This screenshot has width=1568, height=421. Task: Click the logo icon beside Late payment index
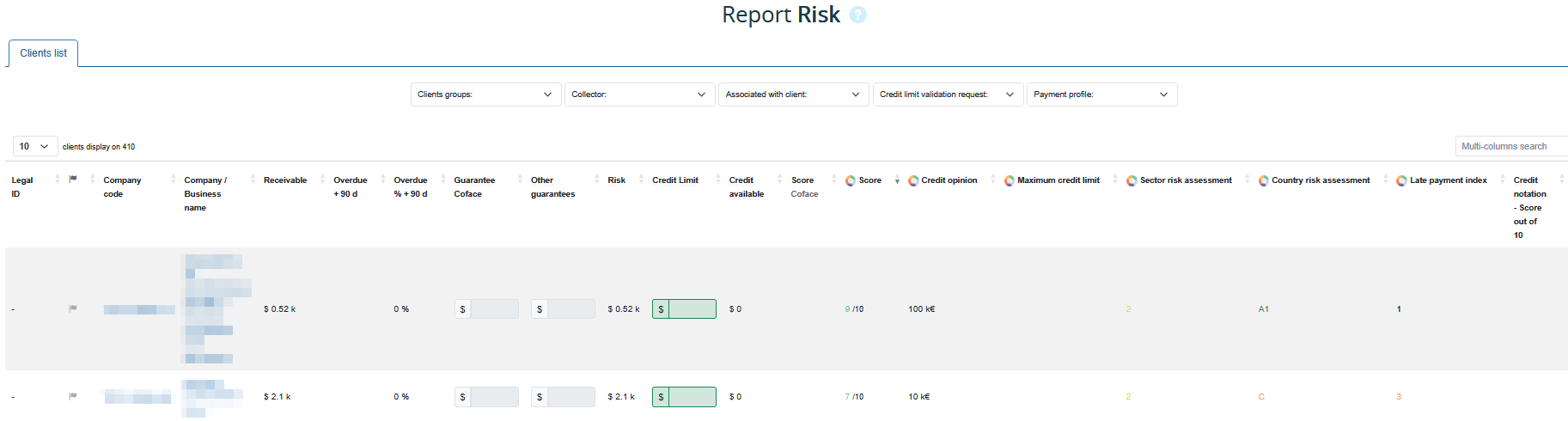pos(1401,180)
